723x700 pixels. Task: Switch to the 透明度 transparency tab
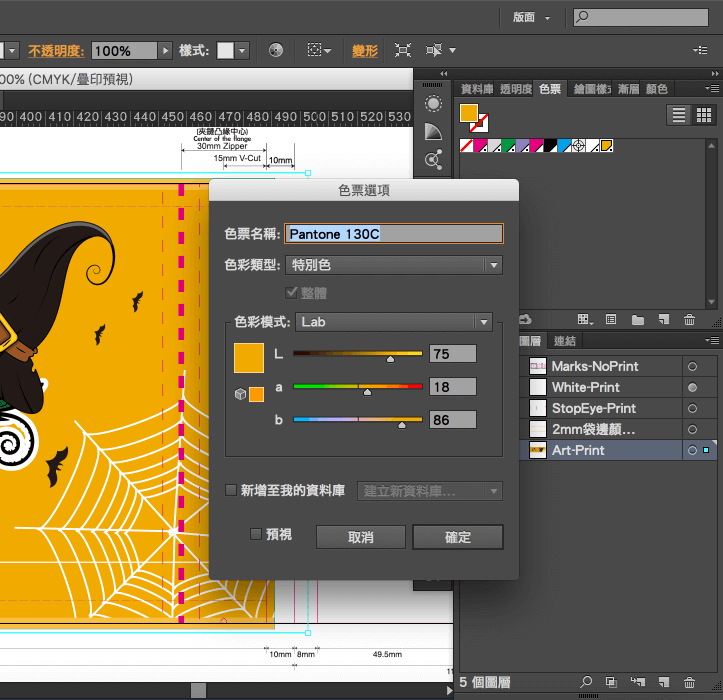[515, 89]
